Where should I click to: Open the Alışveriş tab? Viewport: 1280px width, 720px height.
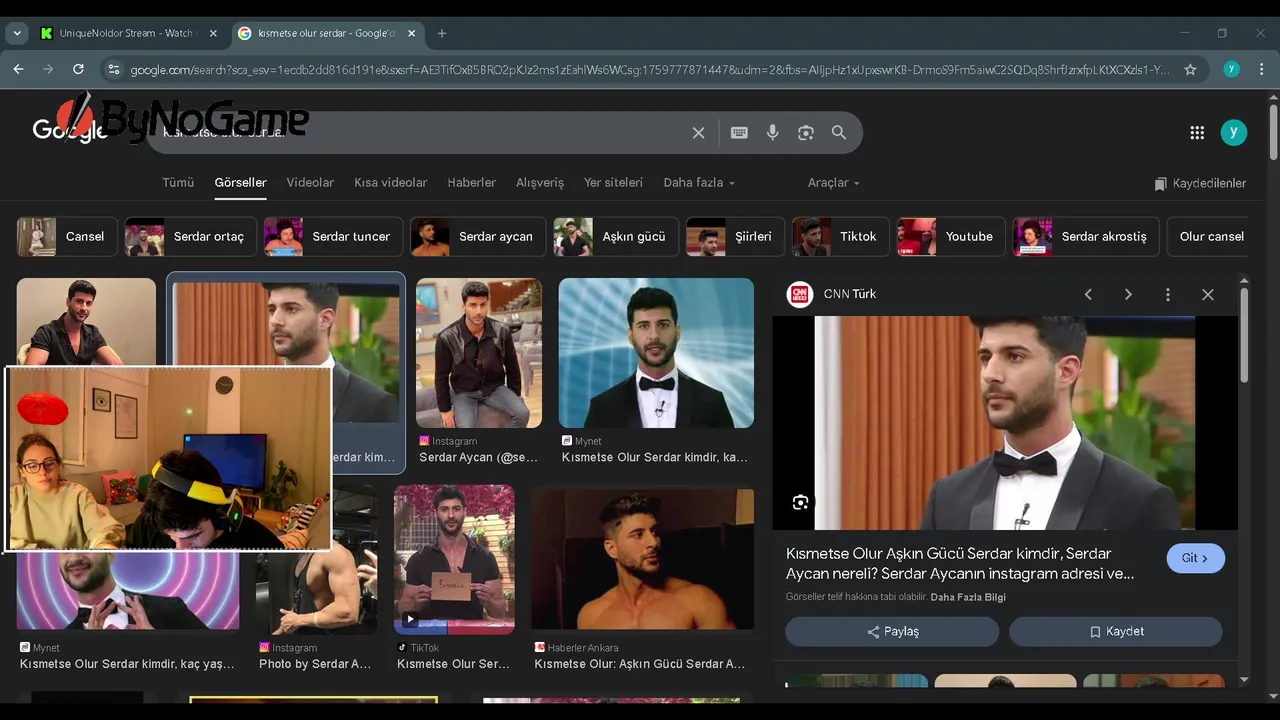click(x=540, y=183)
